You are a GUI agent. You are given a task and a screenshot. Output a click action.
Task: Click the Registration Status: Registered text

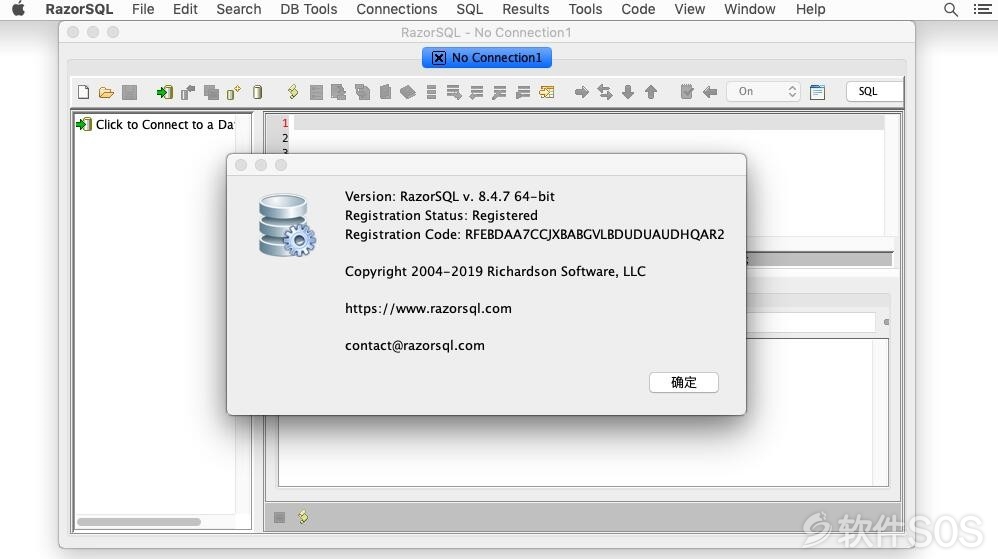coord(441,215)
